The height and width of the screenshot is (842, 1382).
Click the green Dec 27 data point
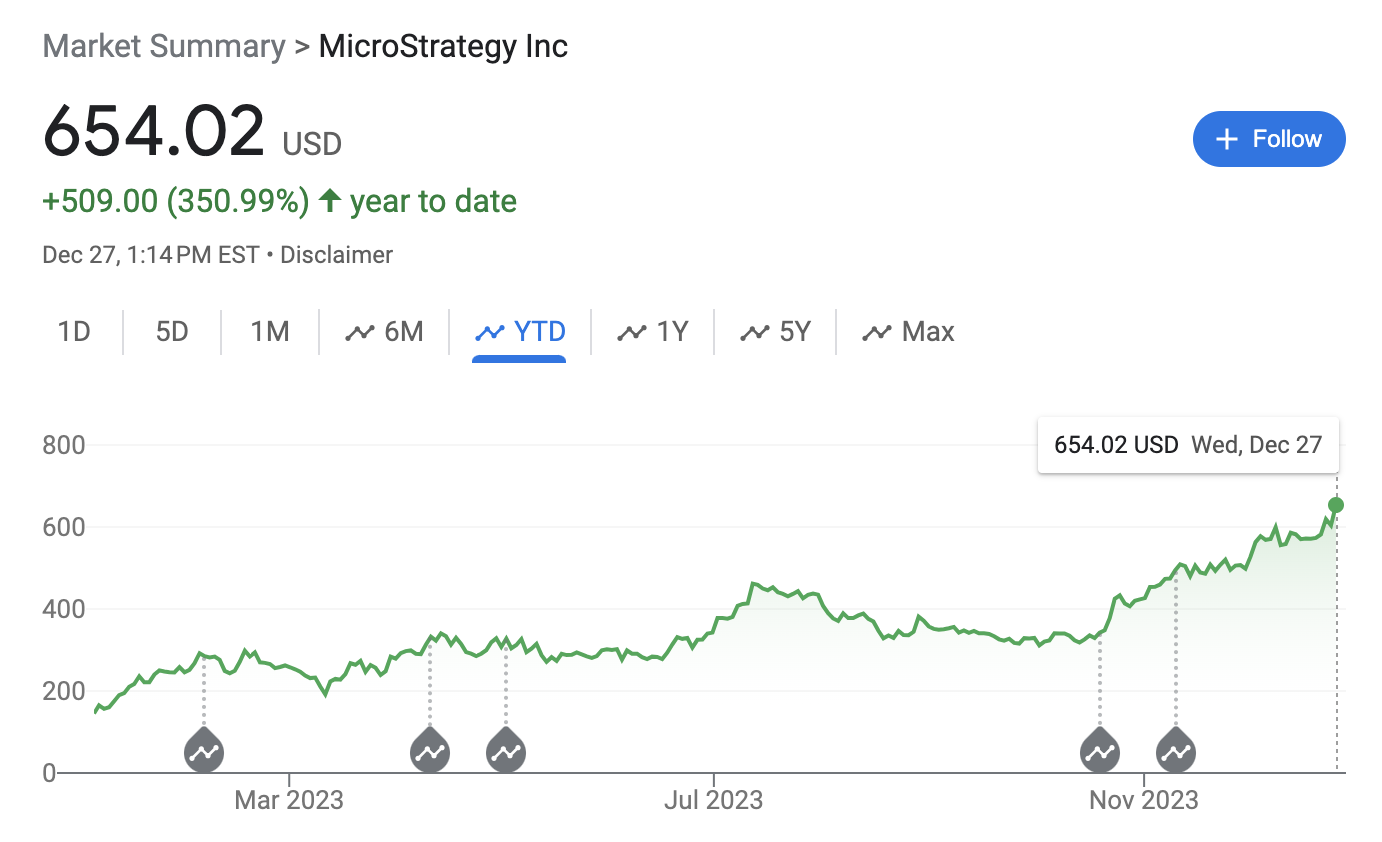(1336, 505)
